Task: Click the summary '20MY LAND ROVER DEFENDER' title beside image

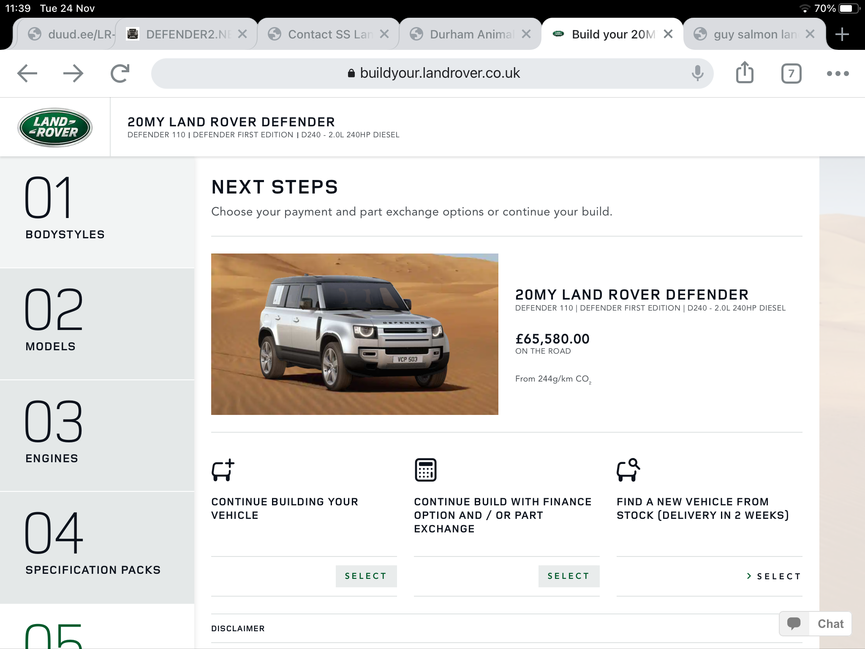Action: pyautogui.click(x=632, y=295)
